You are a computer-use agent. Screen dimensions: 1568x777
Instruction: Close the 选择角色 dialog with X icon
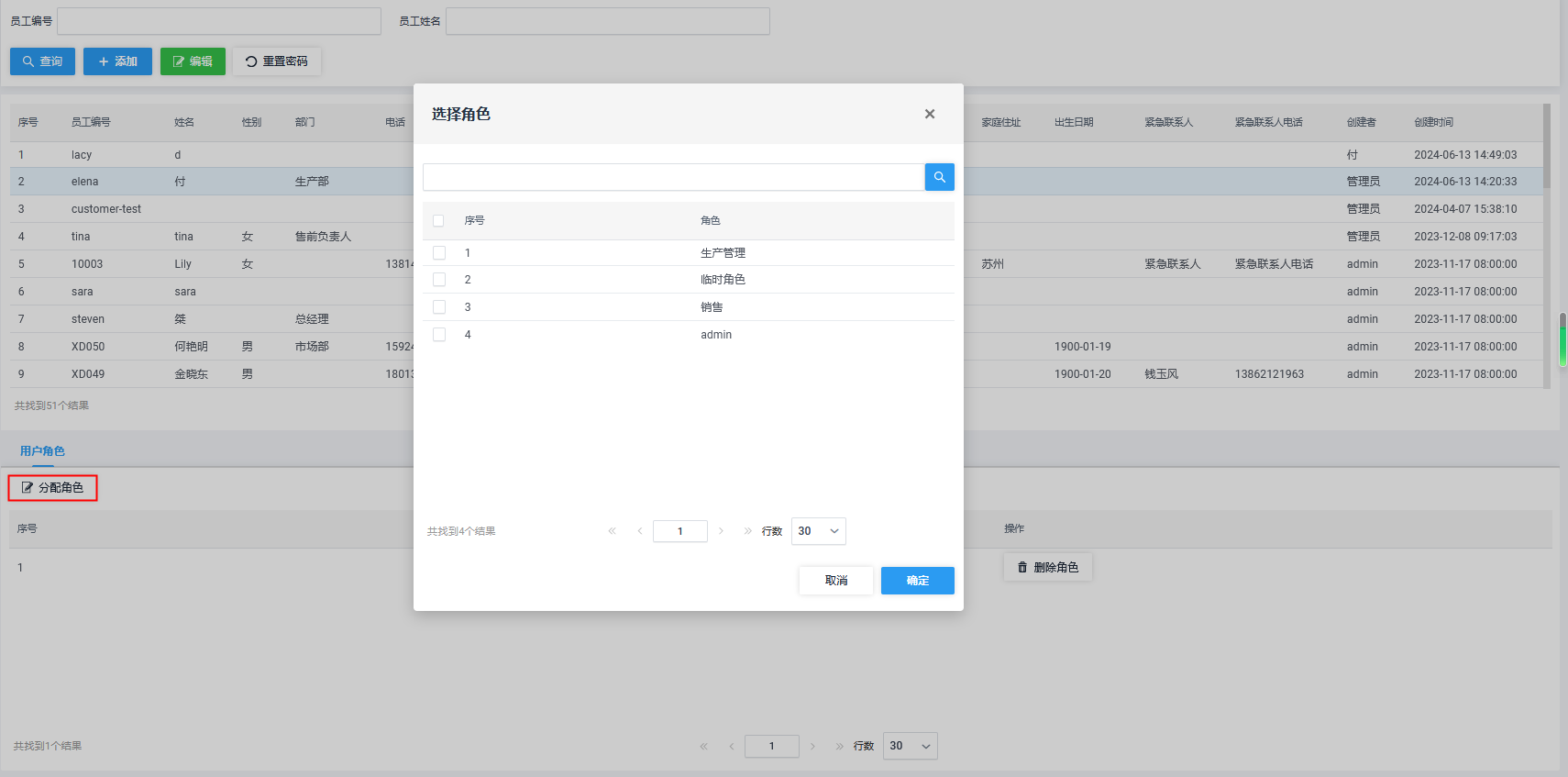coord(930,114)
